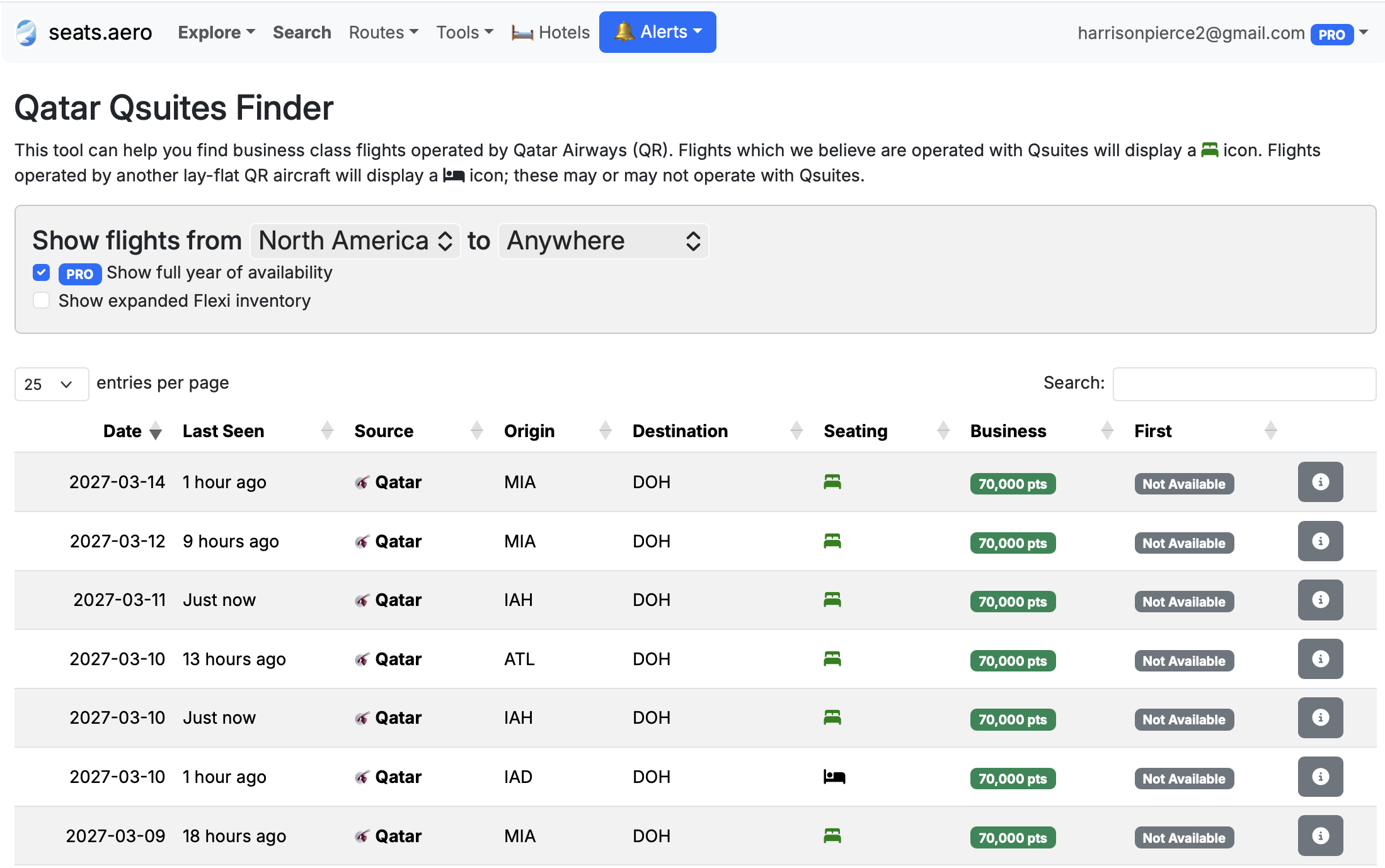
Task: Sort by Seating using its sort arrows
Action: [x=943, y=431]
